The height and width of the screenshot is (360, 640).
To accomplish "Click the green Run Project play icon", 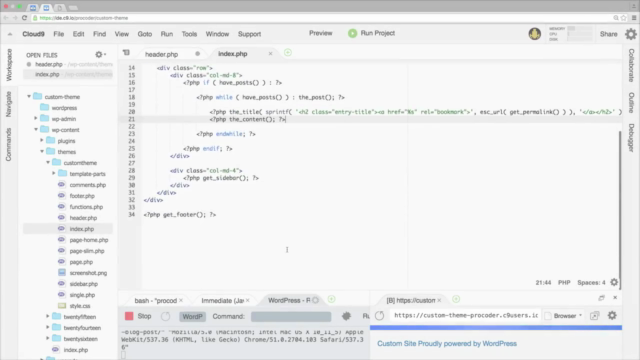I will (352, 33).
